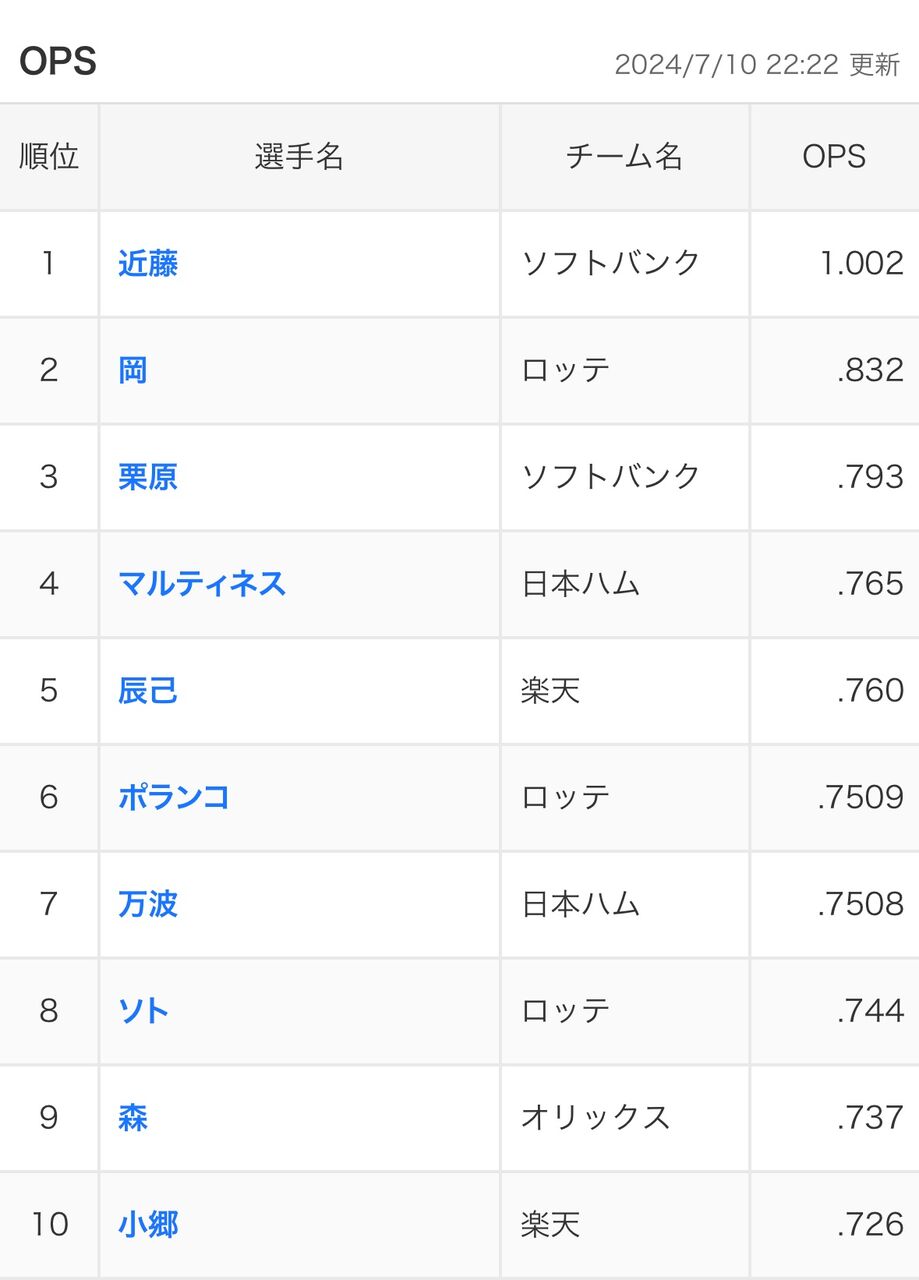
Task: Open player link マルティネス
Action: (x=202, y=584)
